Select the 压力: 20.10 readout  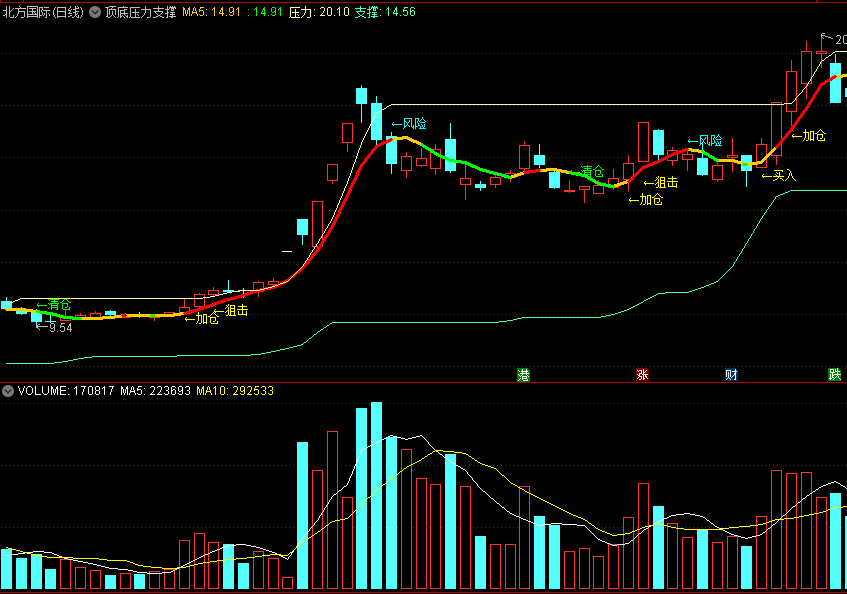click(x=319, y=12)
